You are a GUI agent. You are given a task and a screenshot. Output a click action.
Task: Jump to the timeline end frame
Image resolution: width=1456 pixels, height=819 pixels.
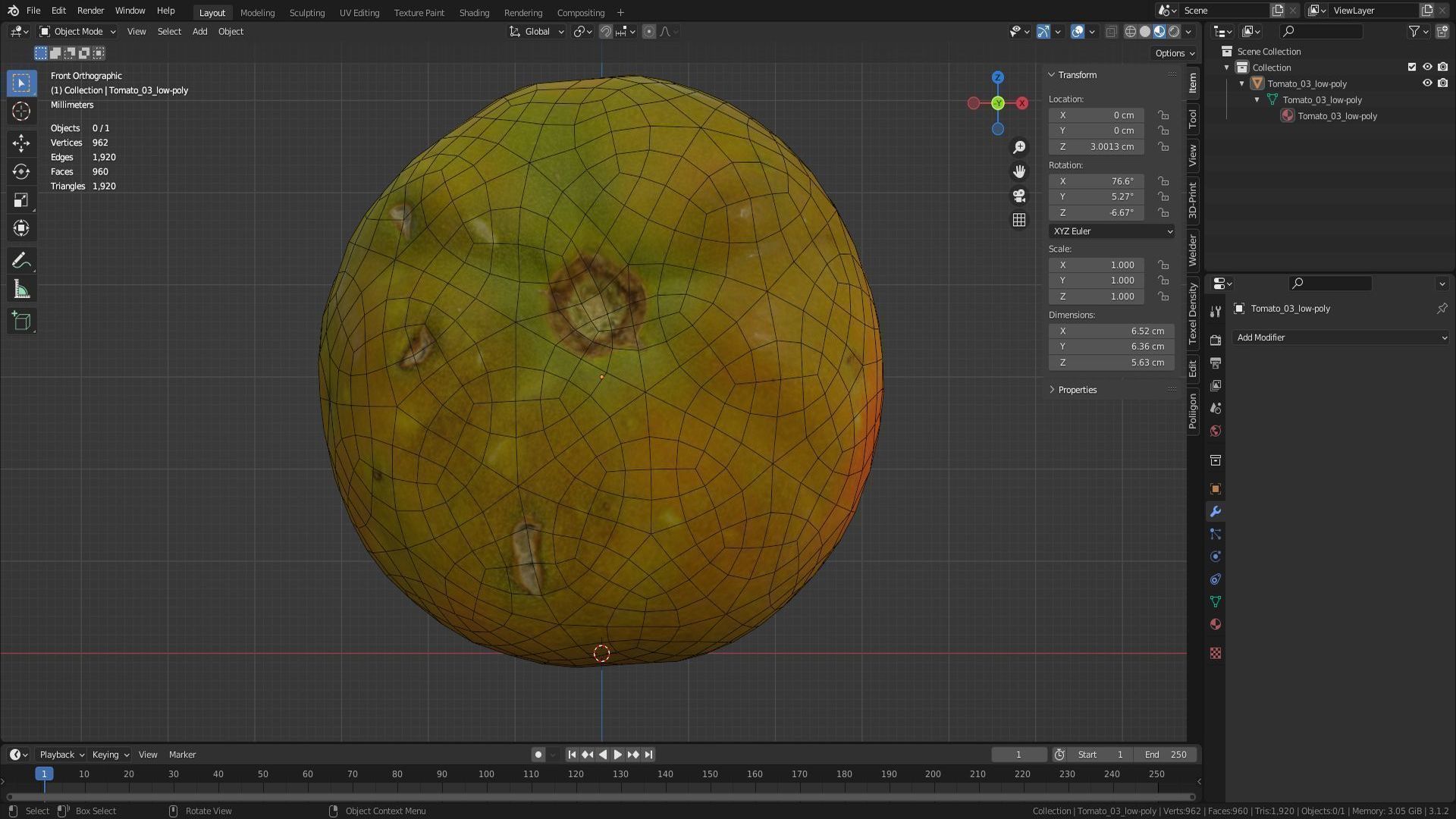point(649,755)
